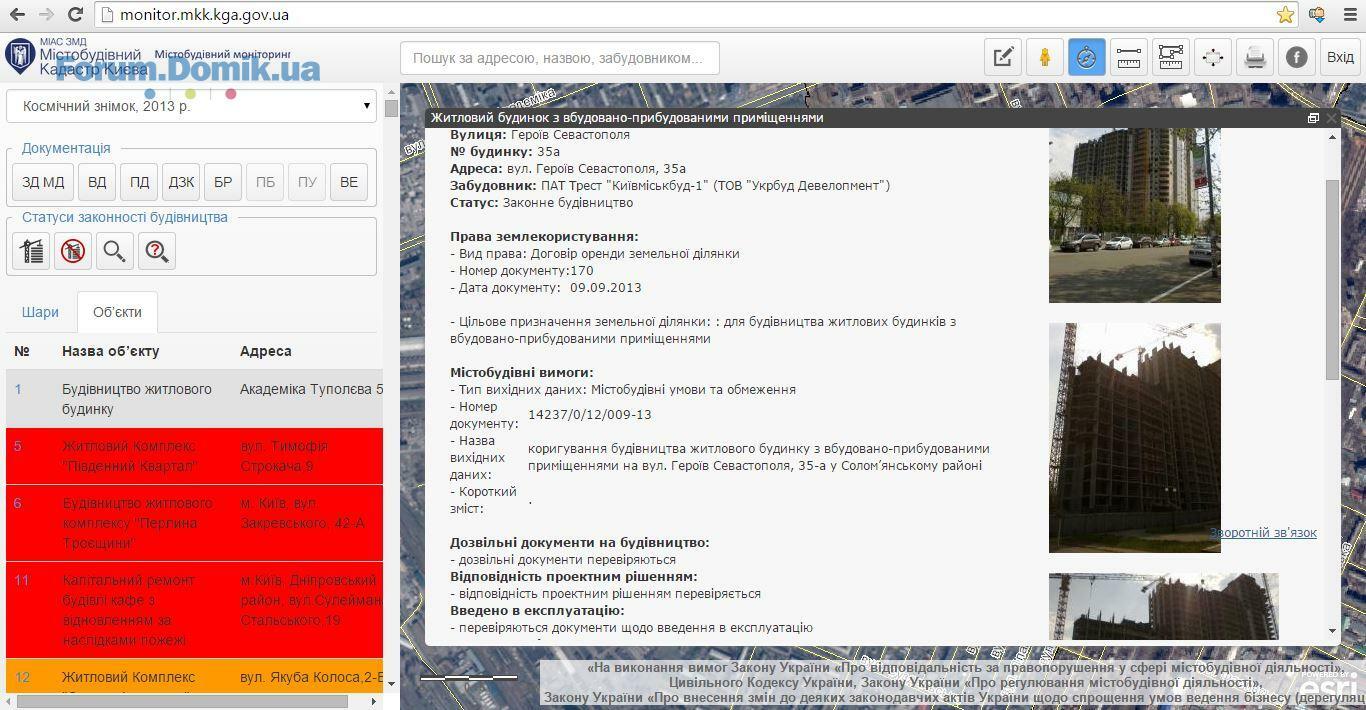Toggle the ПУ documentation button

(307, 182)
